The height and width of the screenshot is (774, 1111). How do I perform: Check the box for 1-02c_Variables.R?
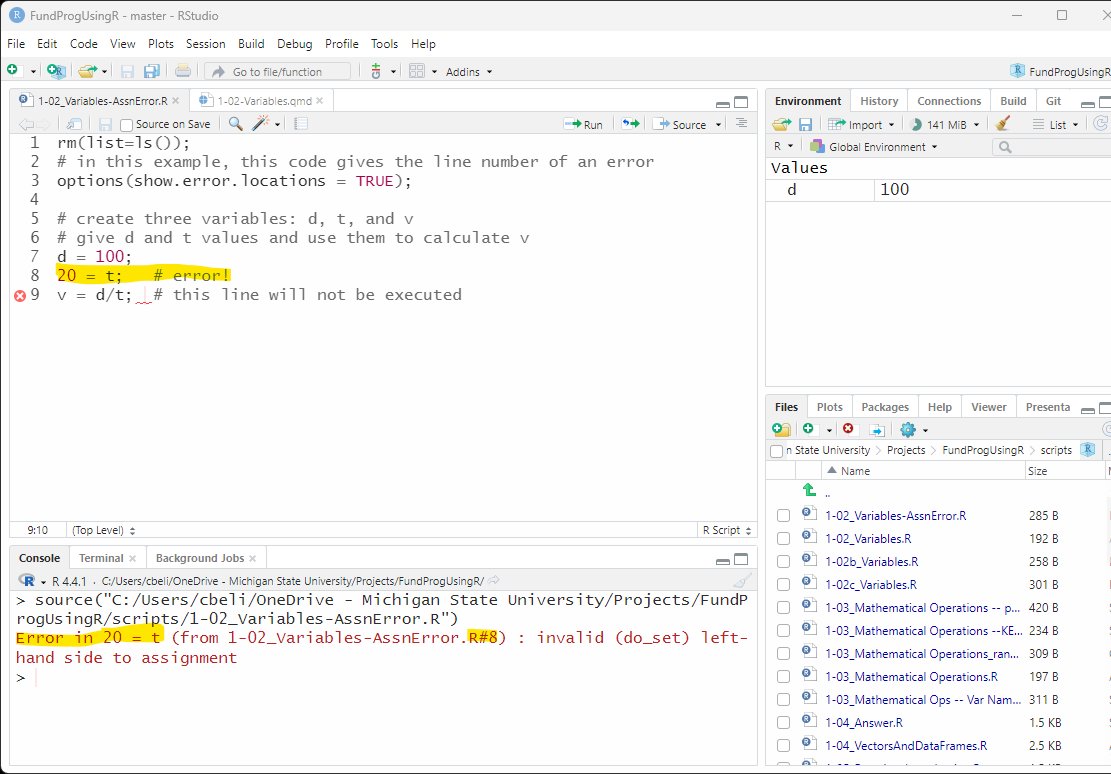click(783, 585)
